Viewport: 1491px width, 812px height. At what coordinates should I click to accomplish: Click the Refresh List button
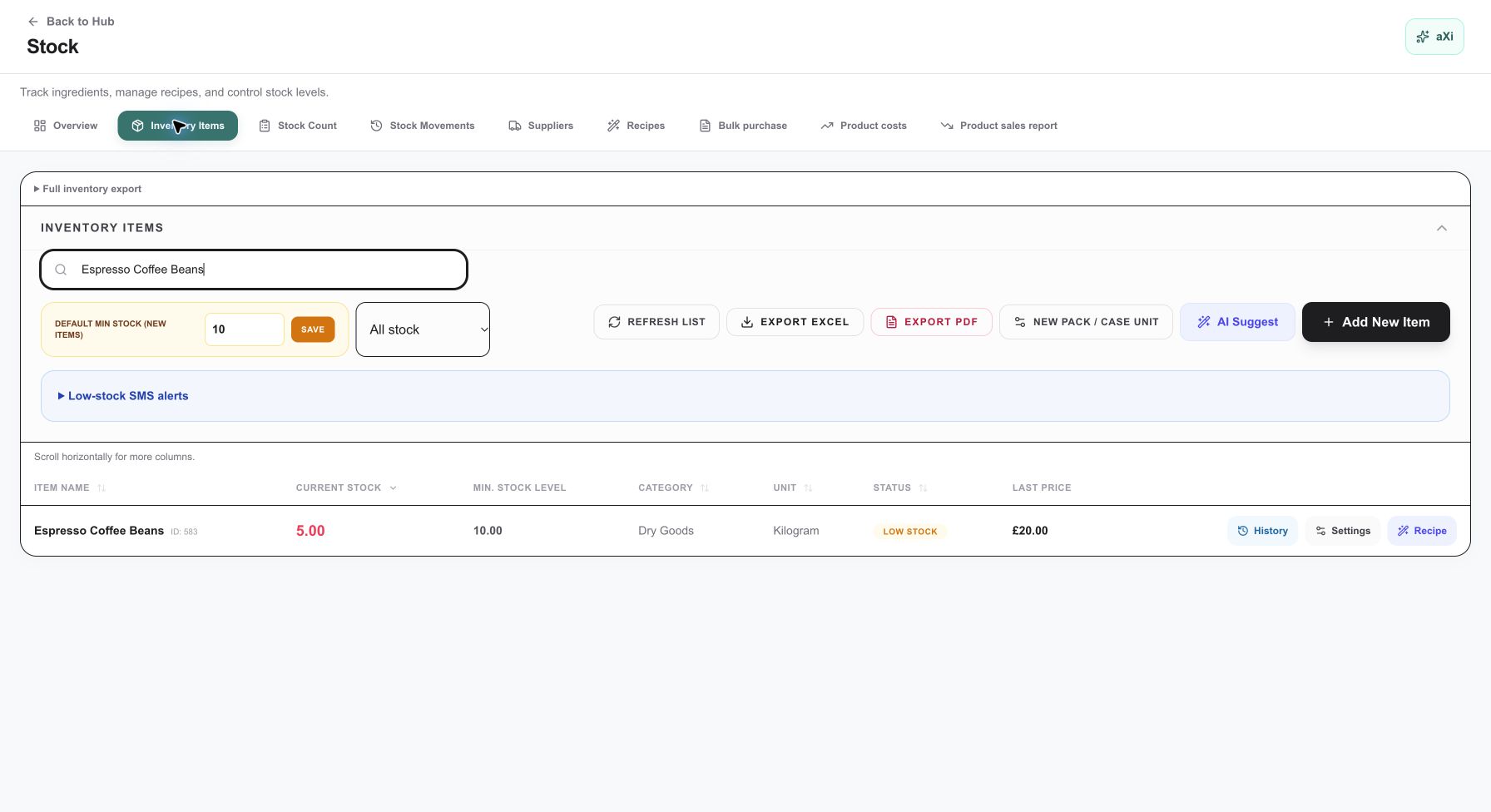[x=656, y=322]
